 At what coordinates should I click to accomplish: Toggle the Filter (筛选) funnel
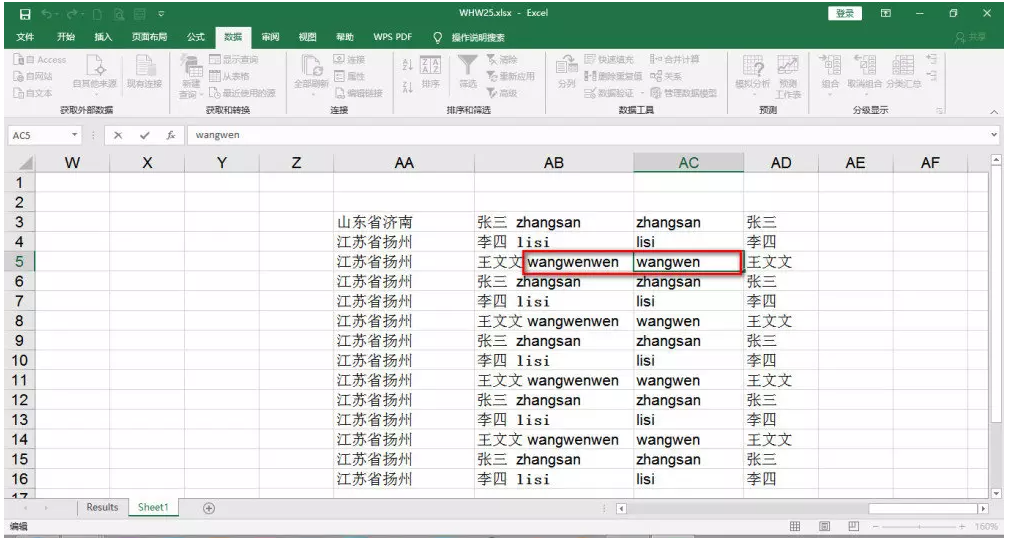(468, 72)
